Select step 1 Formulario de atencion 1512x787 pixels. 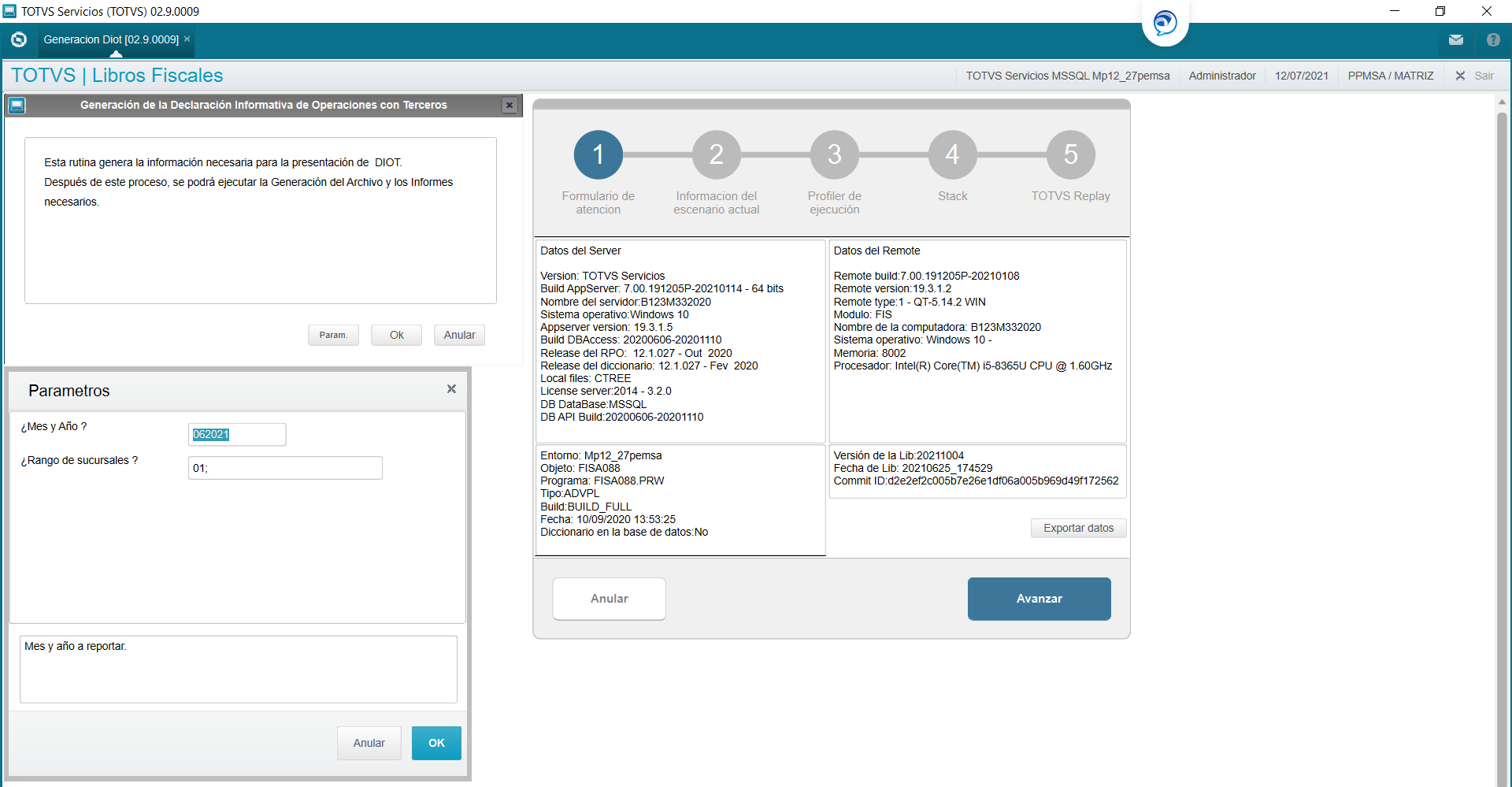[x=598, y=154]
